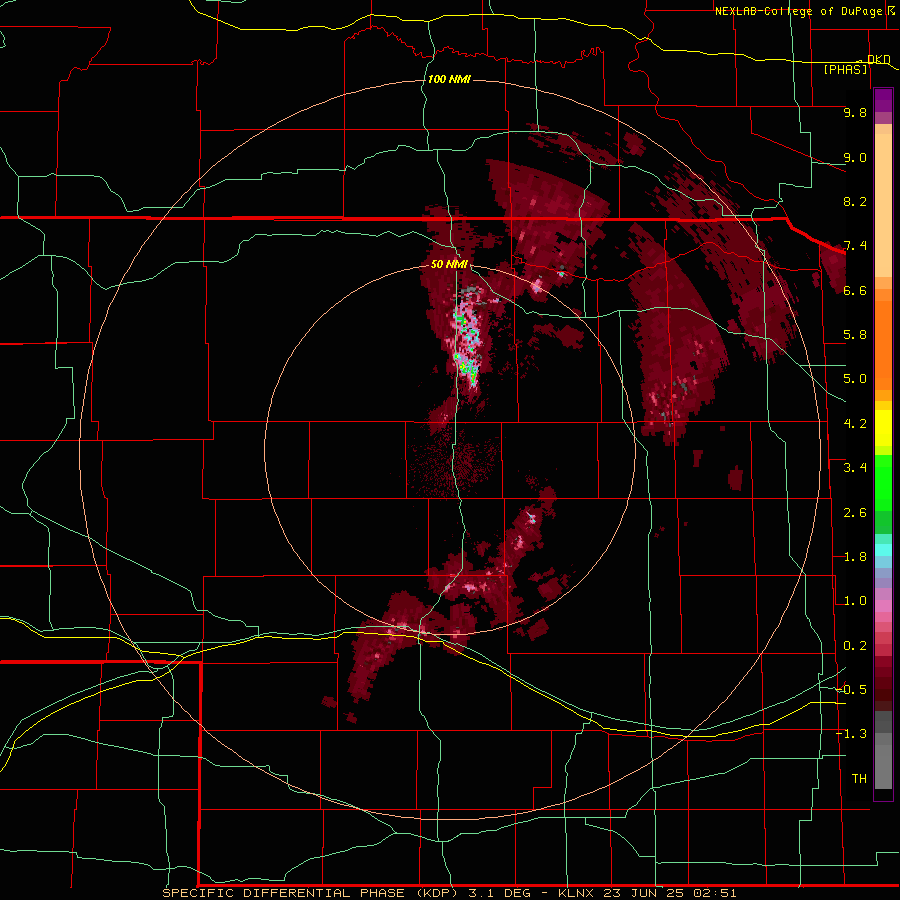Screen dimensions: 900x900
Task: Click the 02:51 timestamp text
Action: pyautogui.click(x=715, y=893)
